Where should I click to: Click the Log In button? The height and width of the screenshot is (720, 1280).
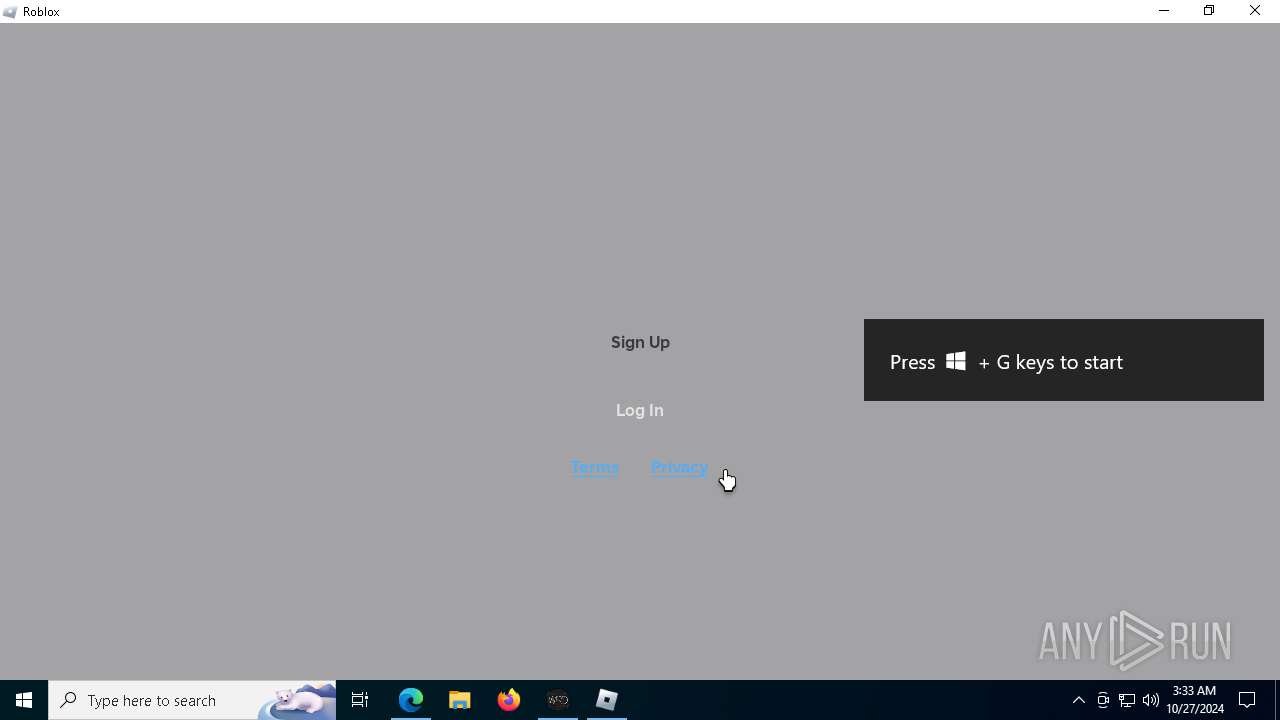[640, 410]
